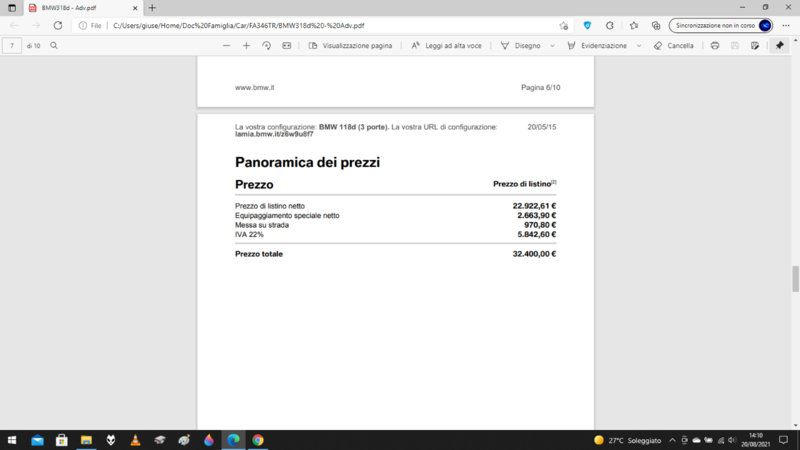Click the vertical scrollbar thumb
The height and width of the screenshot is (450, 800).
tap(796, 279)
